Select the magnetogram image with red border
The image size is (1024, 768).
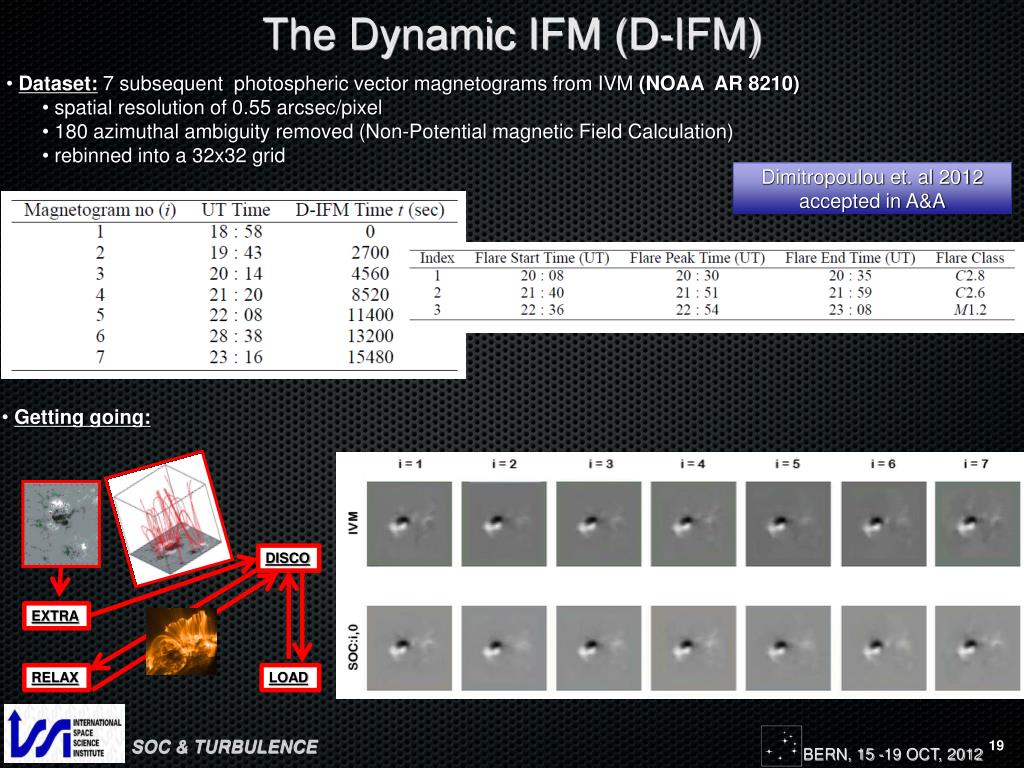tap(61, 524)
